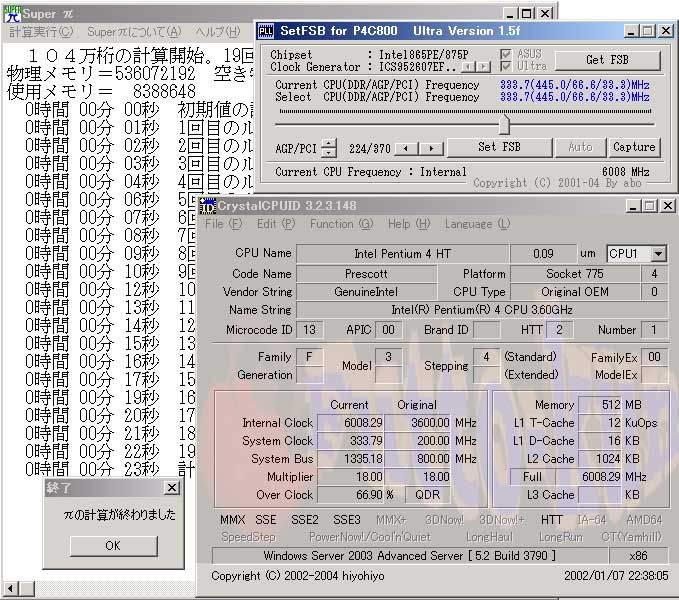Click timestamp 2002/01/07 22:38:05
The height and width of the screenshot is (600, 679).
pyautogui.click(x=616, y=576)
